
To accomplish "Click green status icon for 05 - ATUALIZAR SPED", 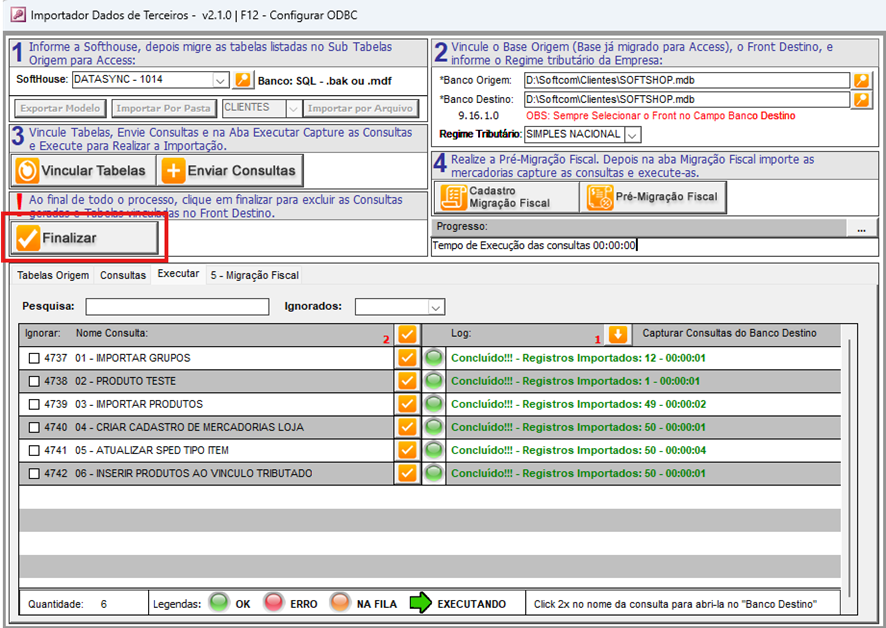I will coord(434,450).
